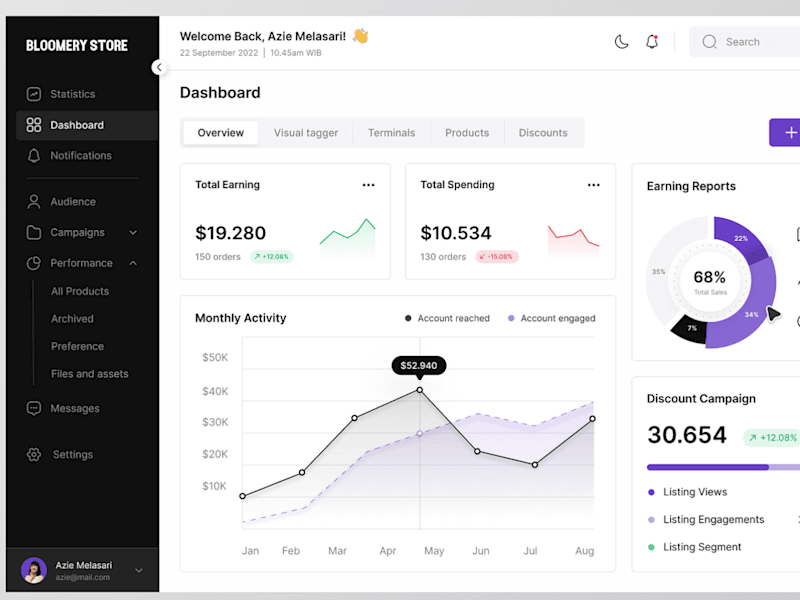This screenshot has width=800, height=600.
Task: Expand the Campaigns submenu chevron
Action: (133, 233)
